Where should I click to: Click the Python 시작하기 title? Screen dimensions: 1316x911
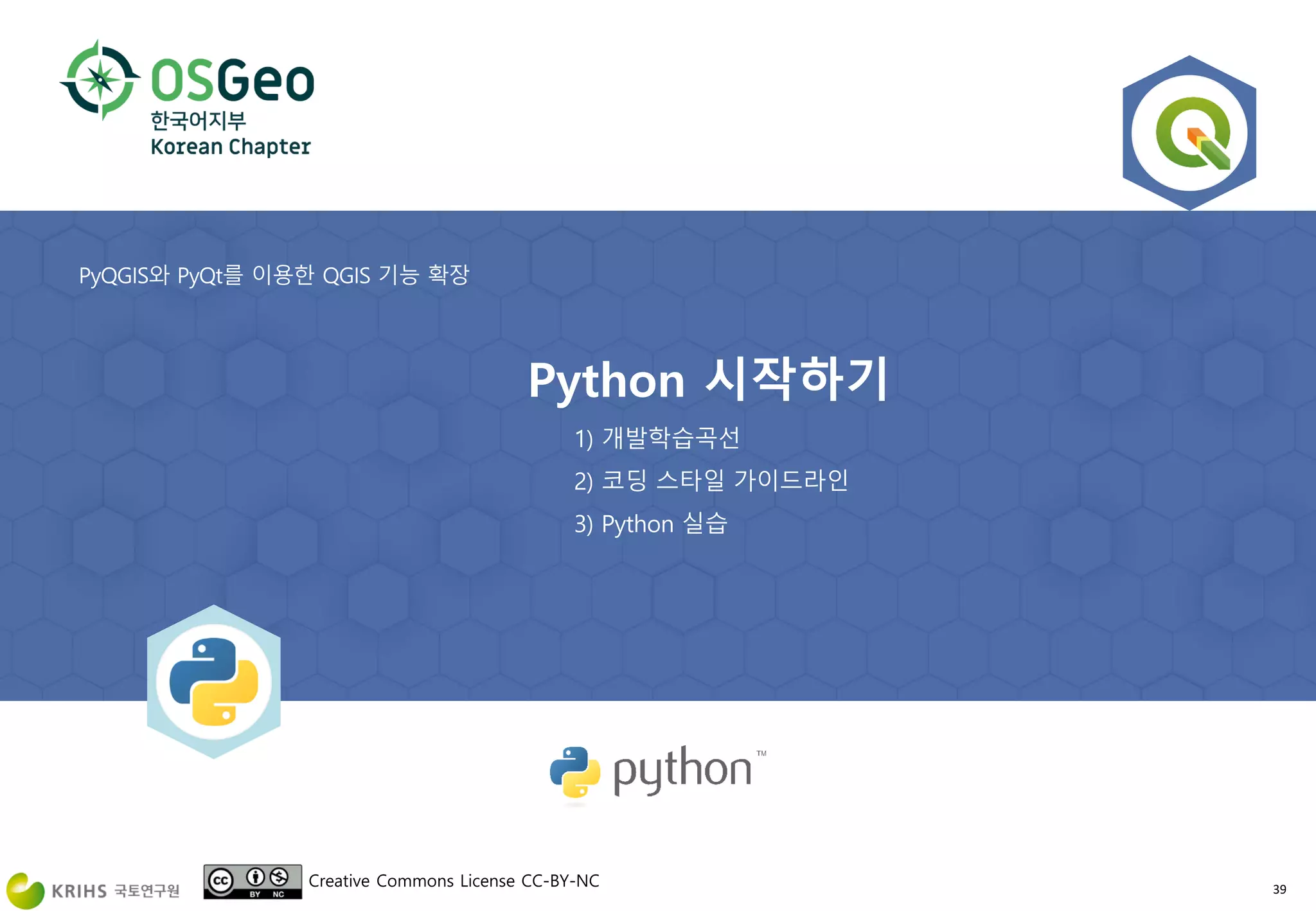pyautogui.click(x=707, y=380)
